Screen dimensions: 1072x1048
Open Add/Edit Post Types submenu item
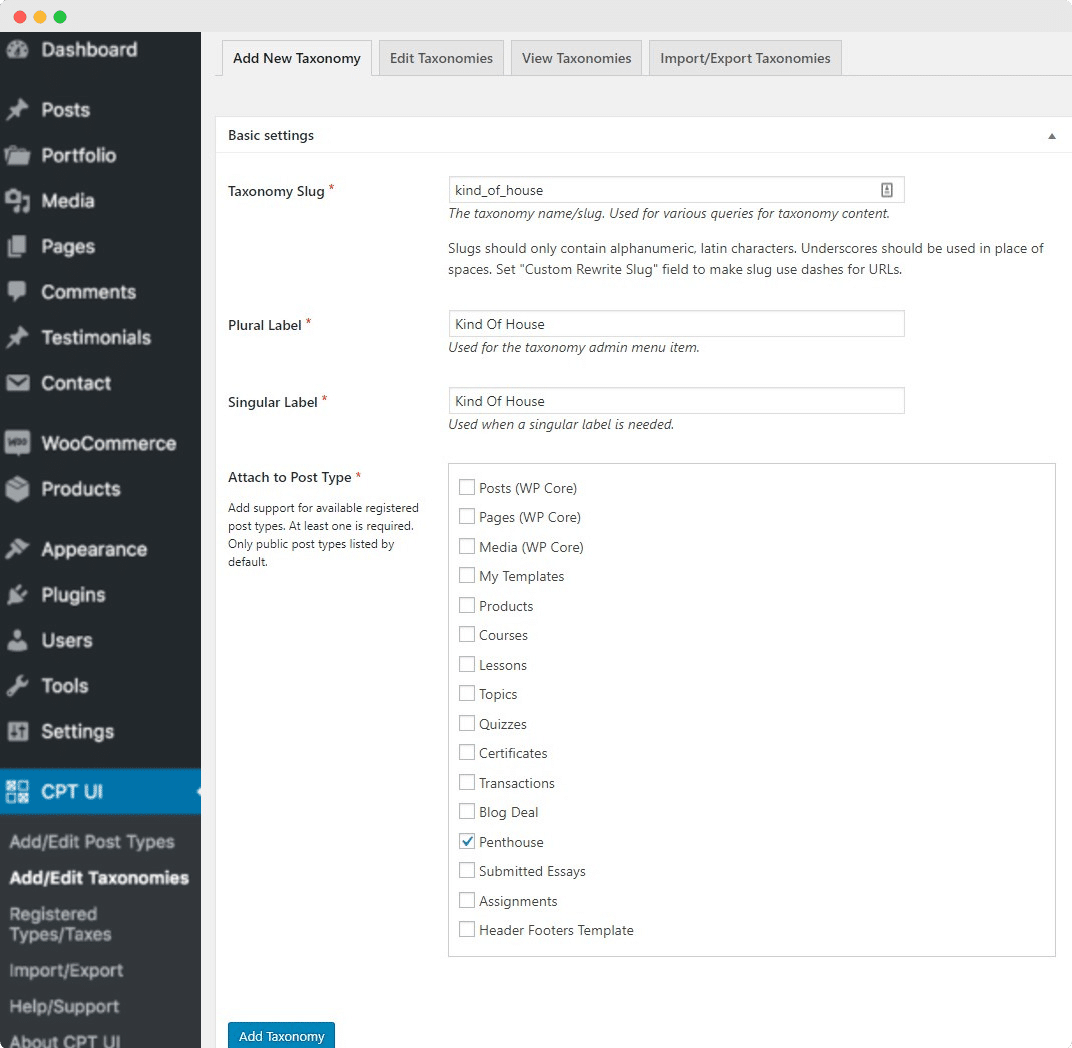tap(92, 842)
